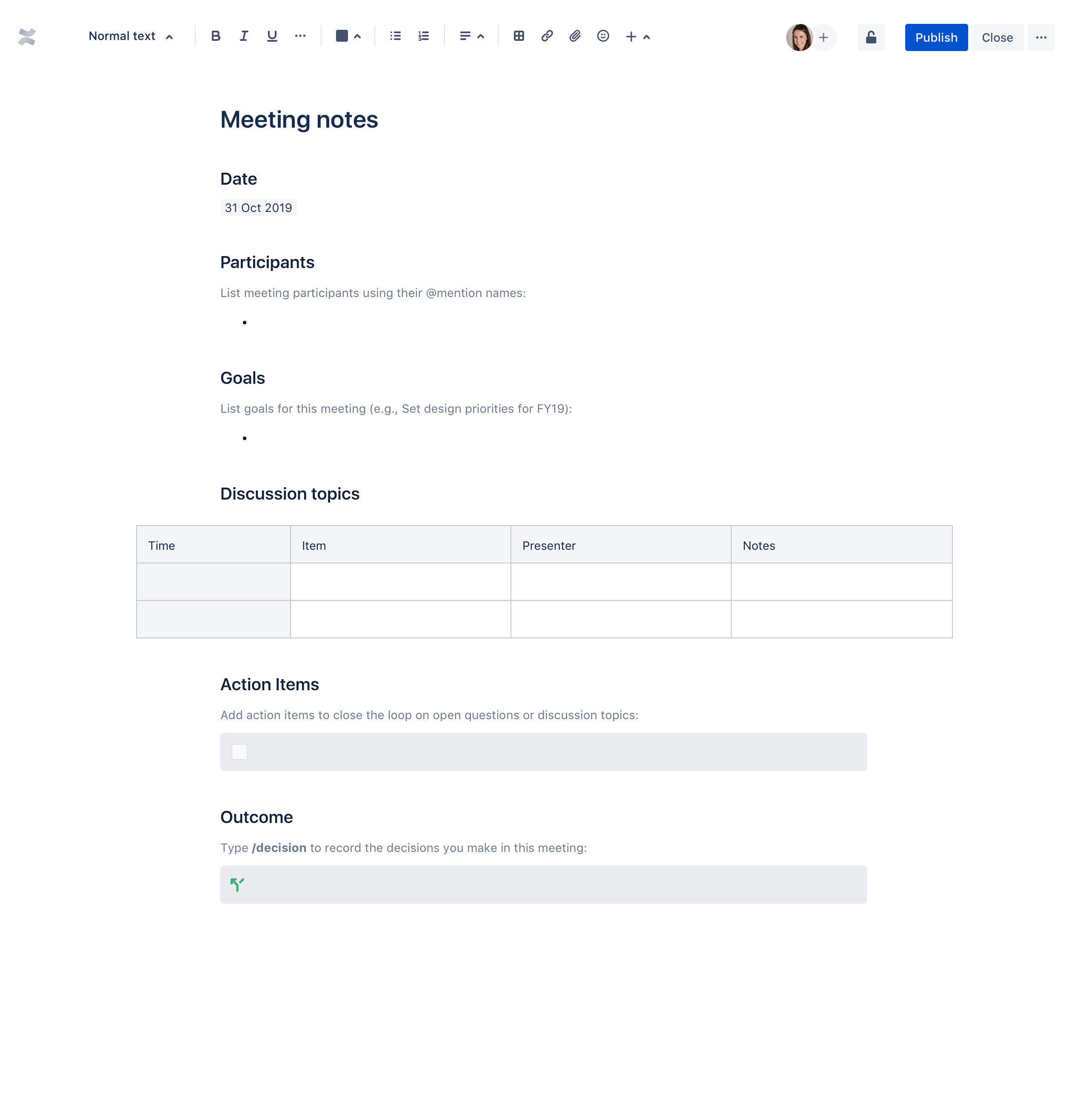The width and height of the screenshot is (1089, 1120).
Task: Open page restrictions lock icon
Action: (870, 37)
